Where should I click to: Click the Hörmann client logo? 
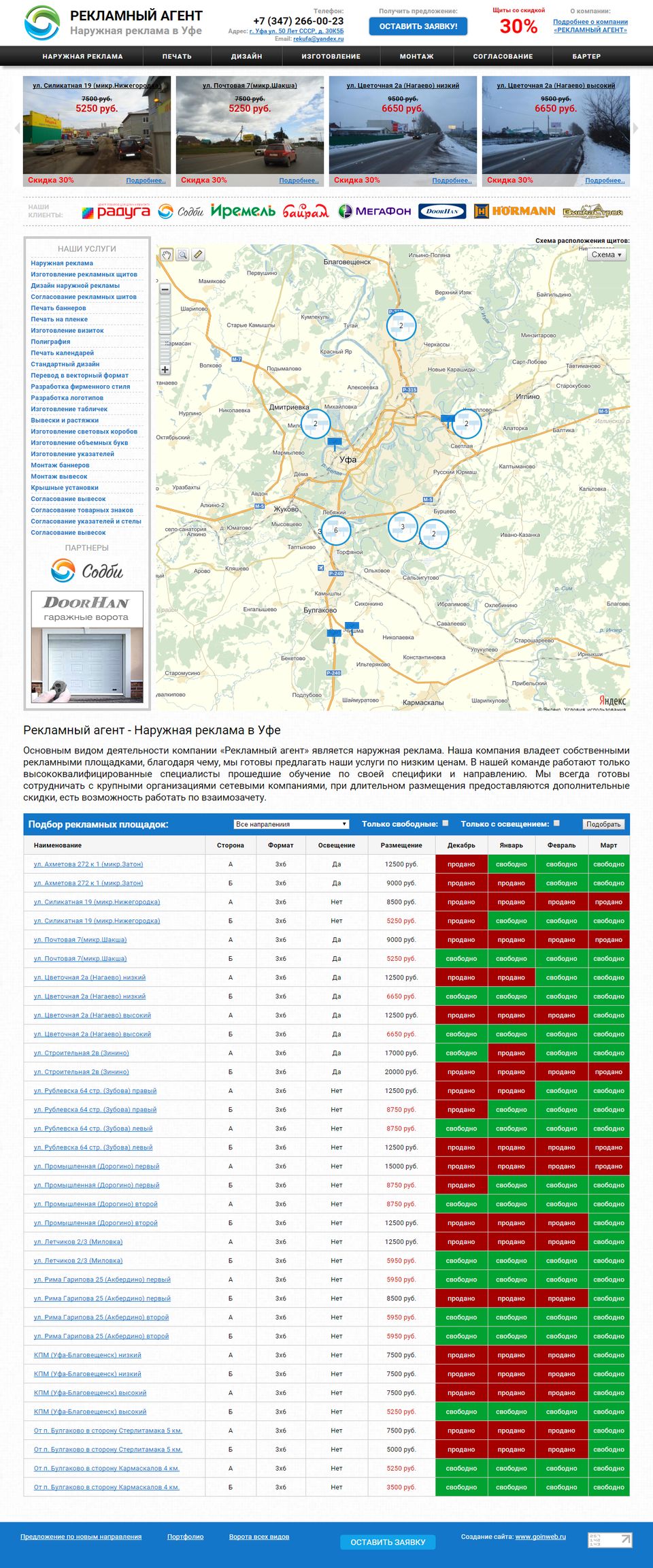[515, 212]
